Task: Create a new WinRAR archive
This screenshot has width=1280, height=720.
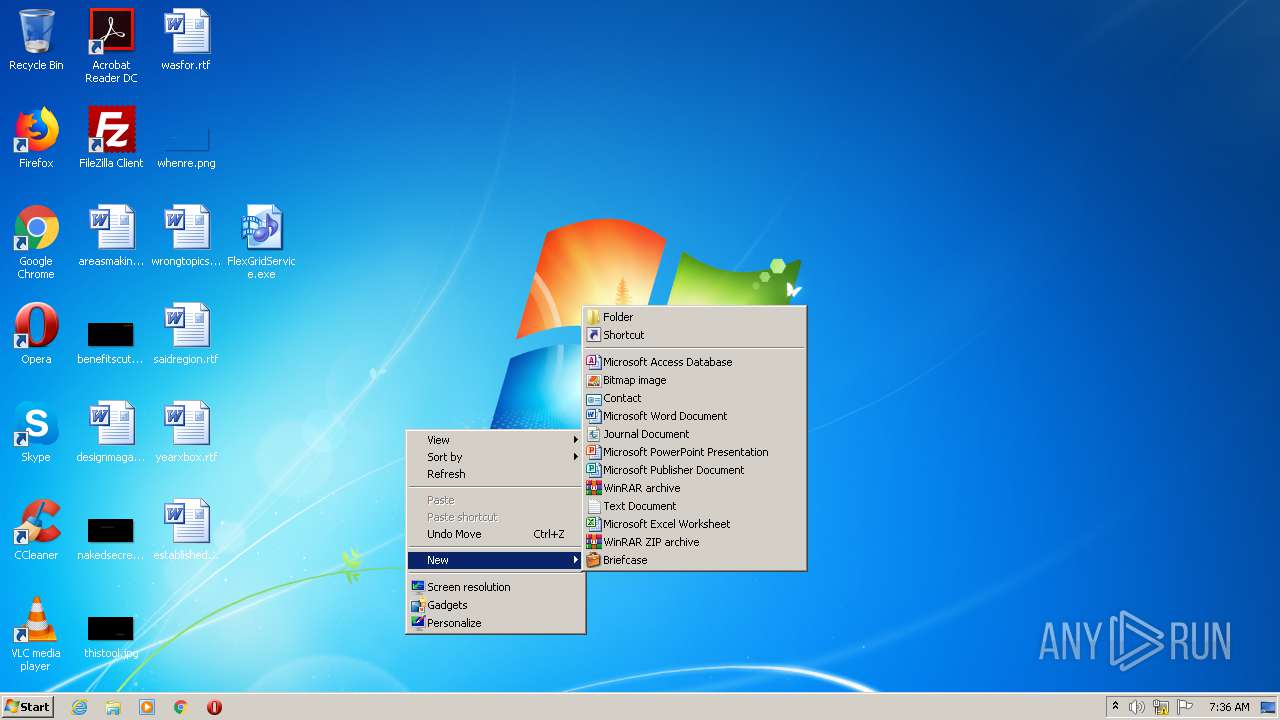Action: click(694, 488)
